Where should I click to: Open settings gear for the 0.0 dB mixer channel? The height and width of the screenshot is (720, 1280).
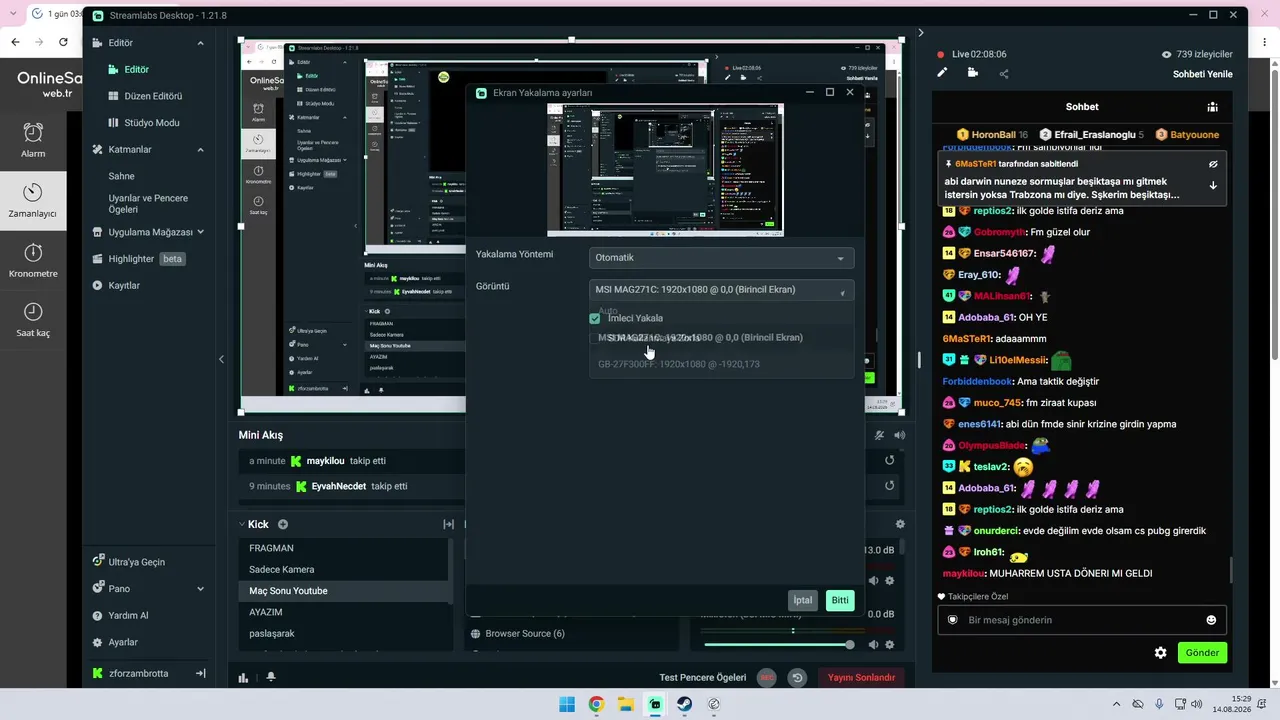click(x=890, y=644)
